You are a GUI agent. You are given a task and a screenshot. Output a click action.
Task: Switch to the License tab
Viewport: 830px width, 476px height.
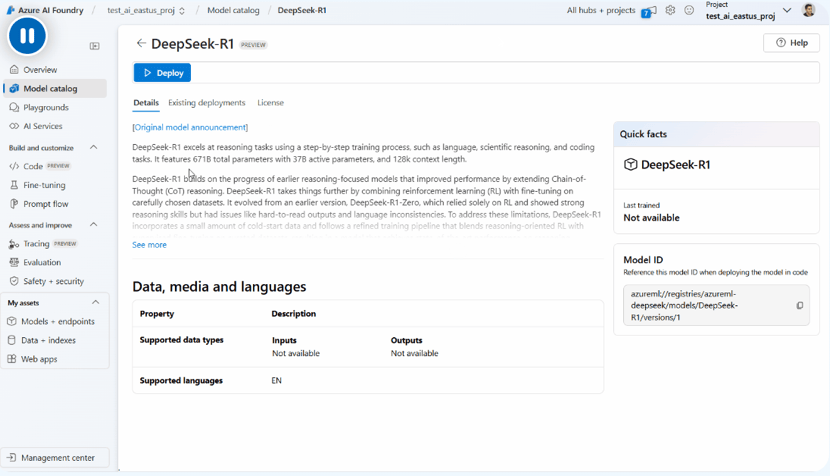click(x=270, y=103)
